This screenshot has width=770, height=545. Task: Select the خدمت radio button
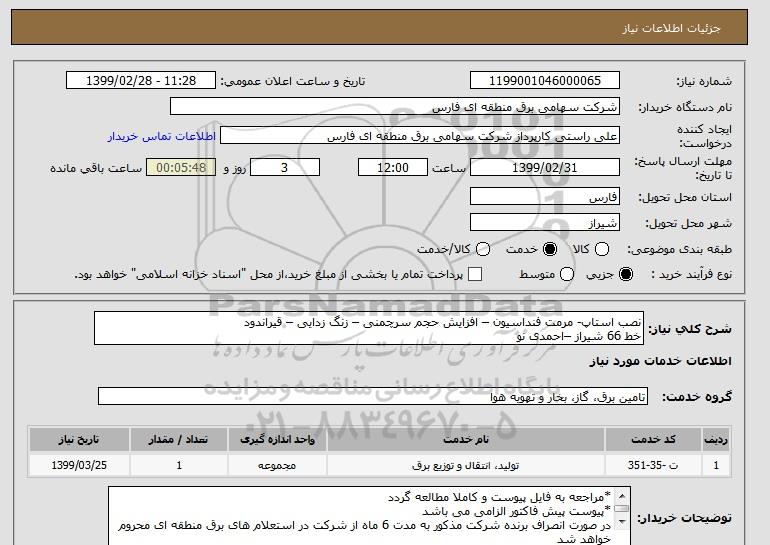coord(550,249)
